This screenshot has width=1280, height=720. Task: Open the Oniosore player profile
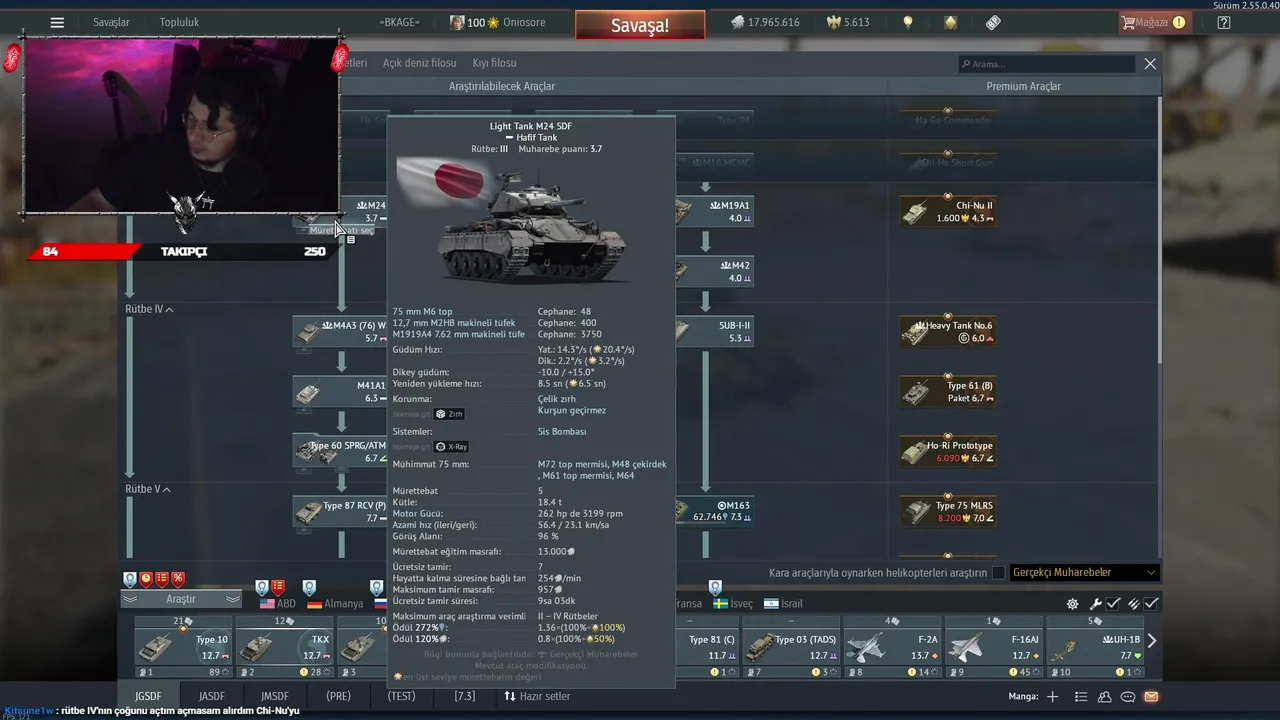point(496,22)
